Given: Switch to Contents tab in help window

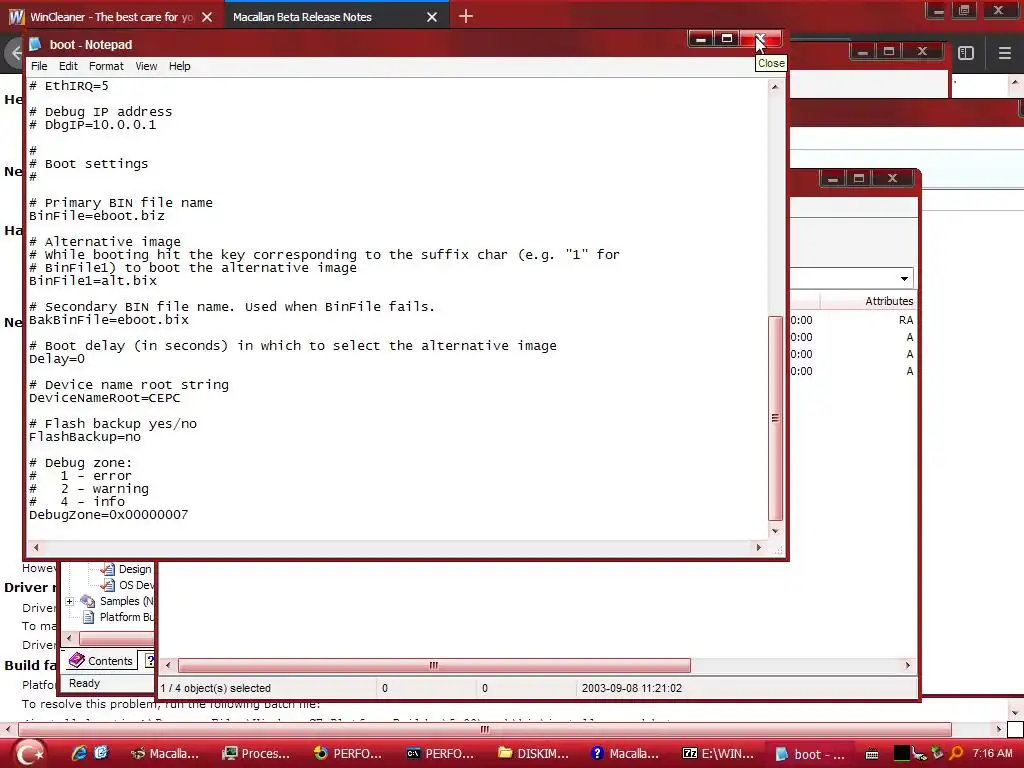Looking at the screenshot, I should click(x=101, y=661).
